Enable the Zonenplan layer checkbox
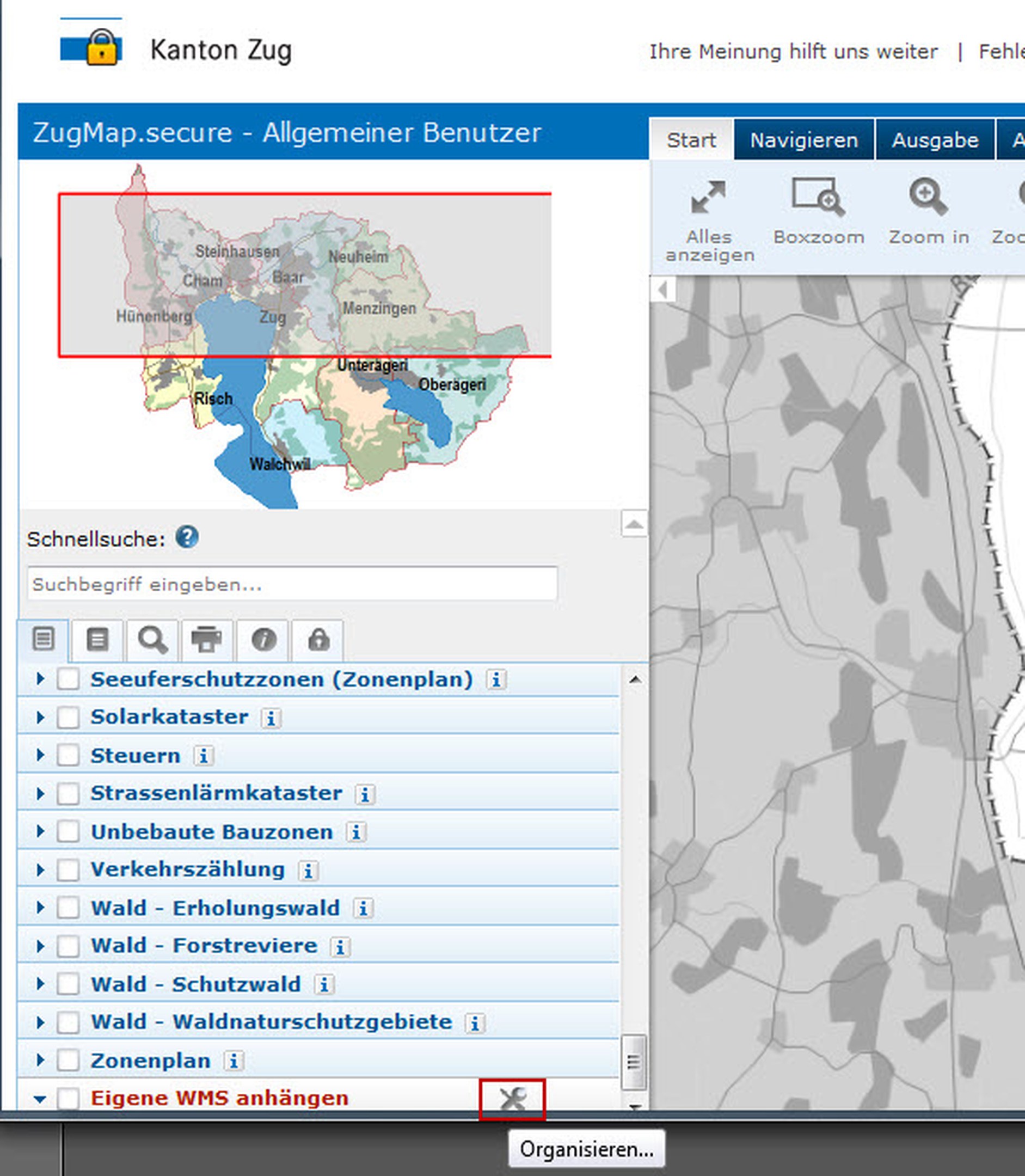Viewport: 1025px width, 1176px height. pos(68,1061)
